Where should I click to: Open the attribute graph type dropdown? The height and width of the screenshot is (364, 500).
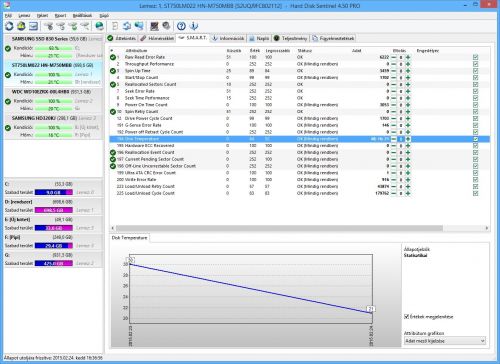point(445,341)
